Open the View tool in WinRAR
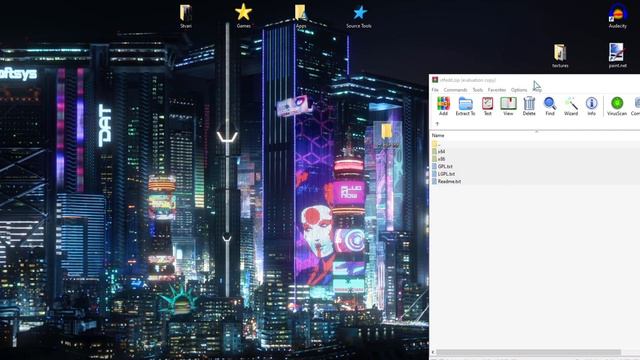The width and height of the screenshot is (640, 360). click(x=508, y=106)
